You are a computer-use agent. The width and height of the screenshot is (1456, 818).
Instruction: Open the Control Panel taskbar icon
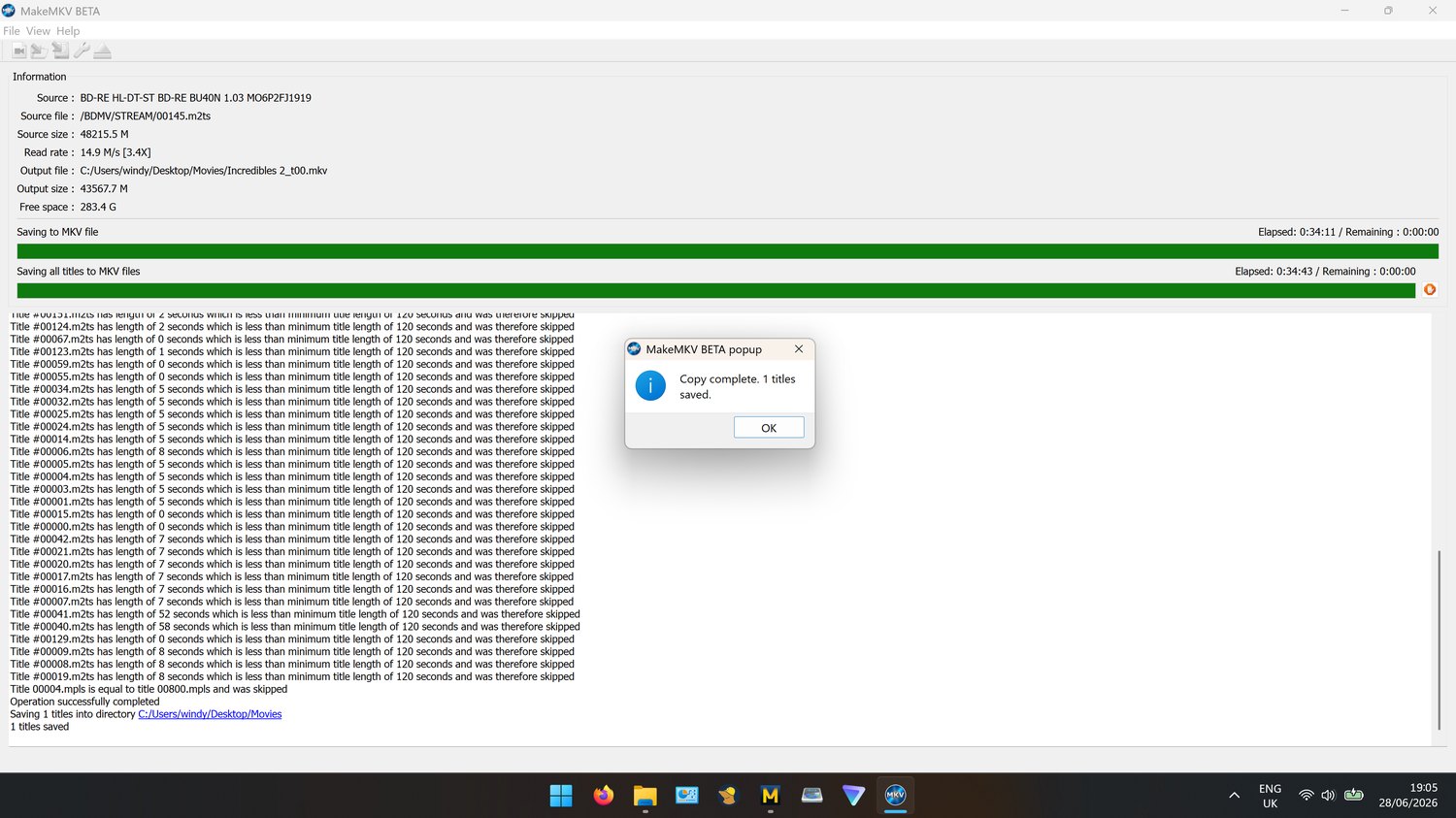[686, 796]
